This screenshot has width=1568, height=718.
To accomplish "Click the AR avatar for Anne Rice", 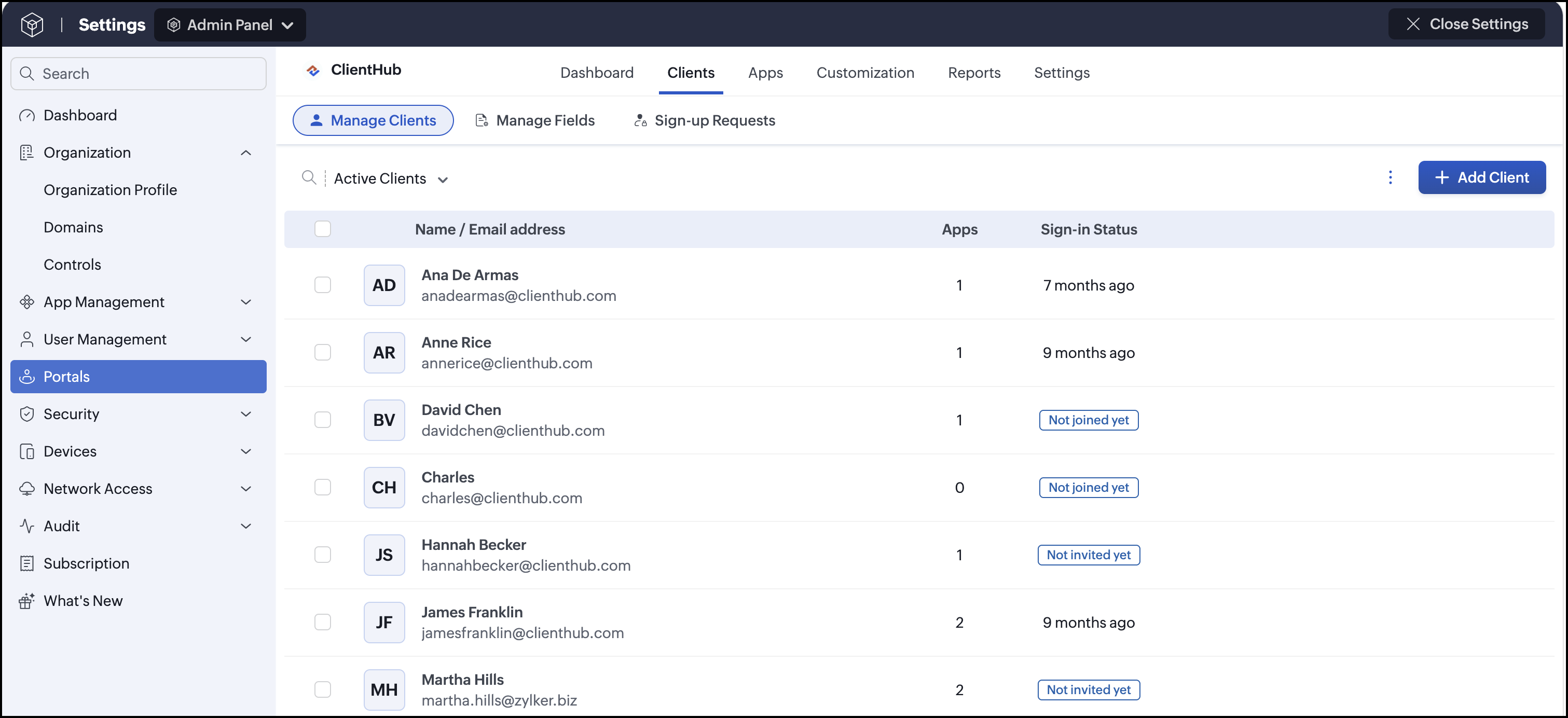I will 384,353.
